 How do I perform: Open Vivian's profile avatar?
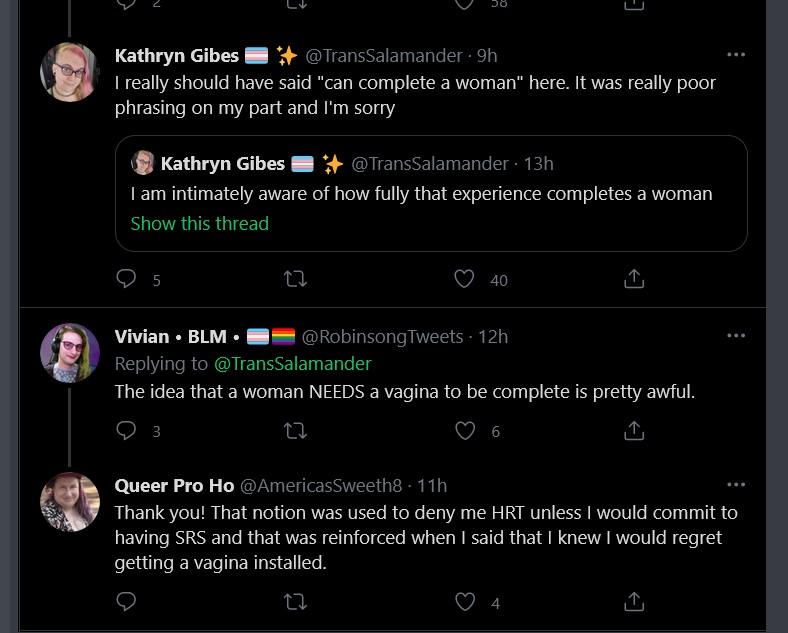pyautogui.click(x=70, y=353)
